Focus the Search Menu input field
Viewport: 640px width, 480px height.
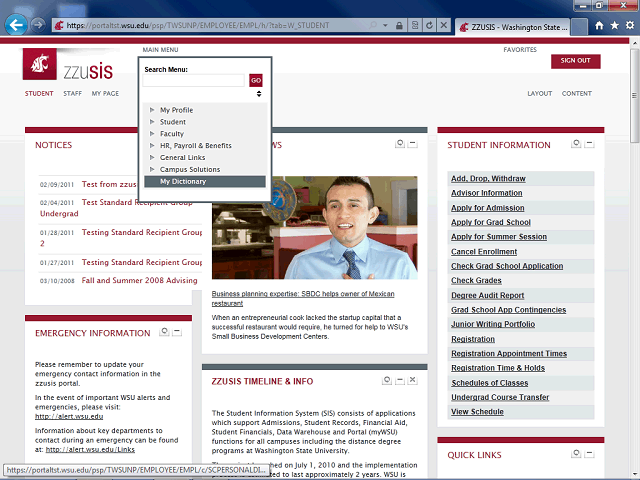pos(193,80)
